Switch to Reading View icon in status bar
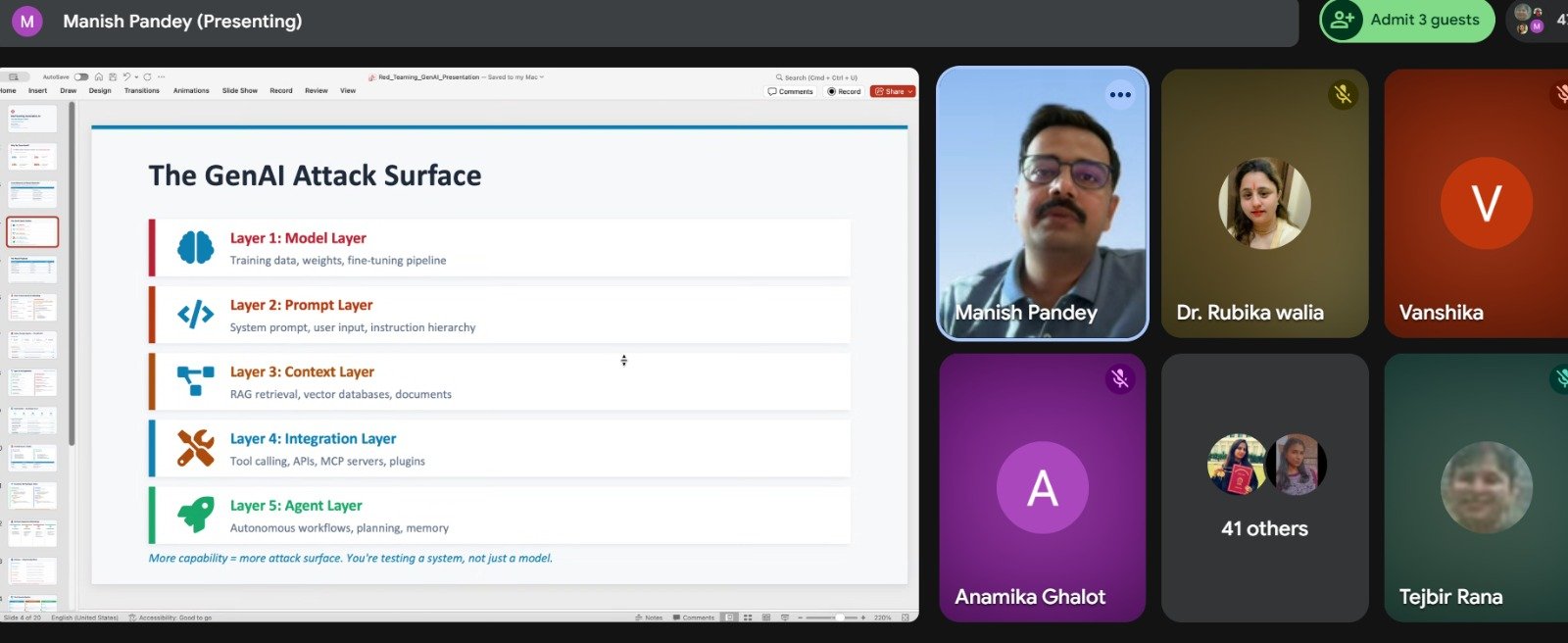Screen dimensions: 1568x643 765,618
